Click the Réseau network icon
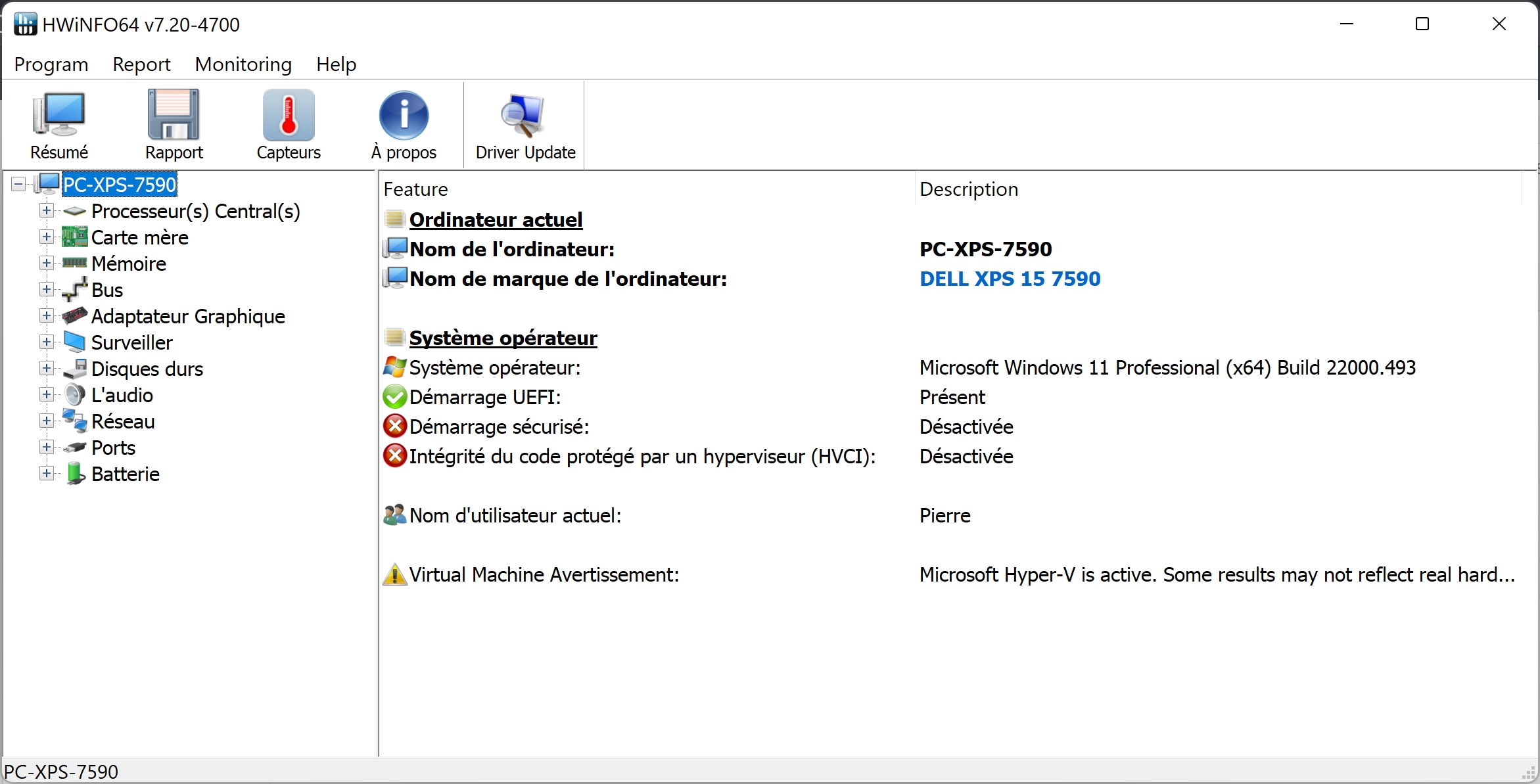The height and width of the screenshot is (784, 1540). [x=74, y=421]
